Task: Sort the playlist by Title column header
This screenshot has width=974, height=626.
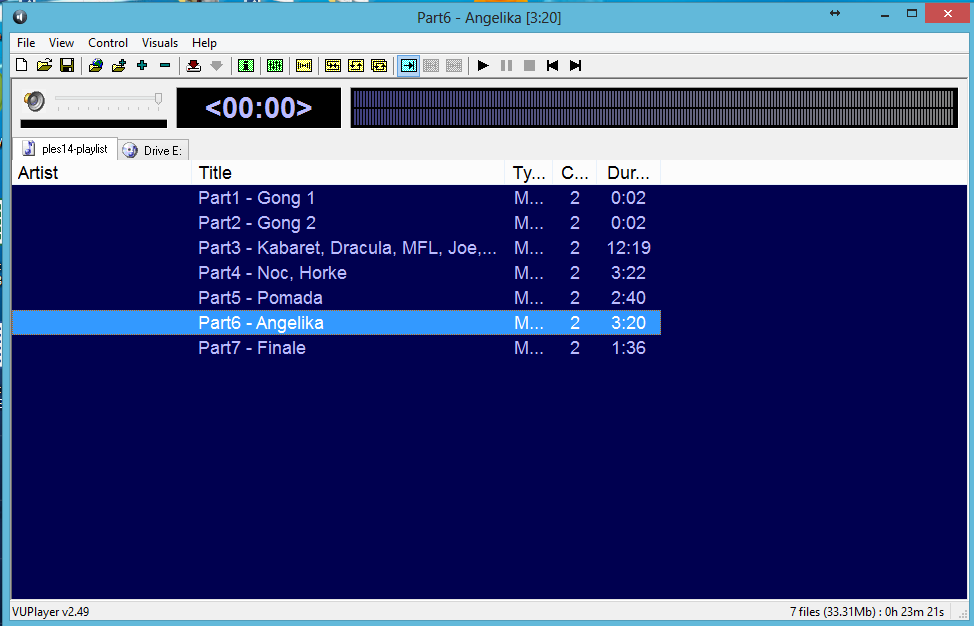Action: [348, 173]
